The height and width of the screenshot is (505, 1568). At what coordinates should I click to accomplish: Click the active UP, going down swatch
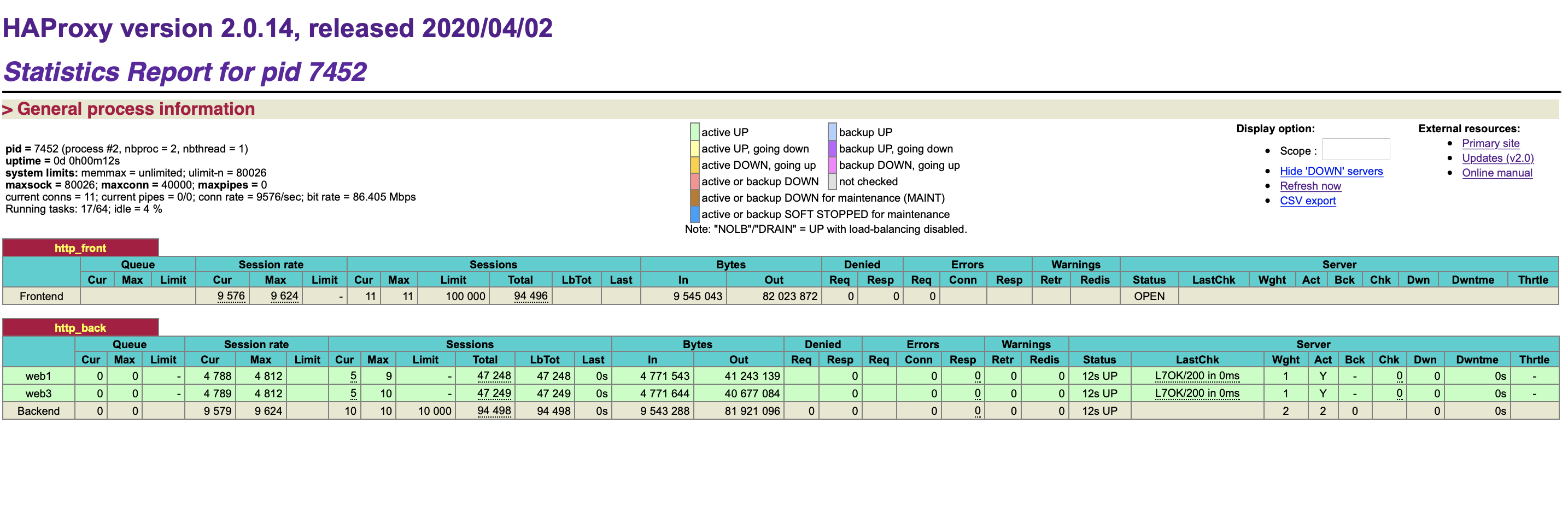coord(694,149)
